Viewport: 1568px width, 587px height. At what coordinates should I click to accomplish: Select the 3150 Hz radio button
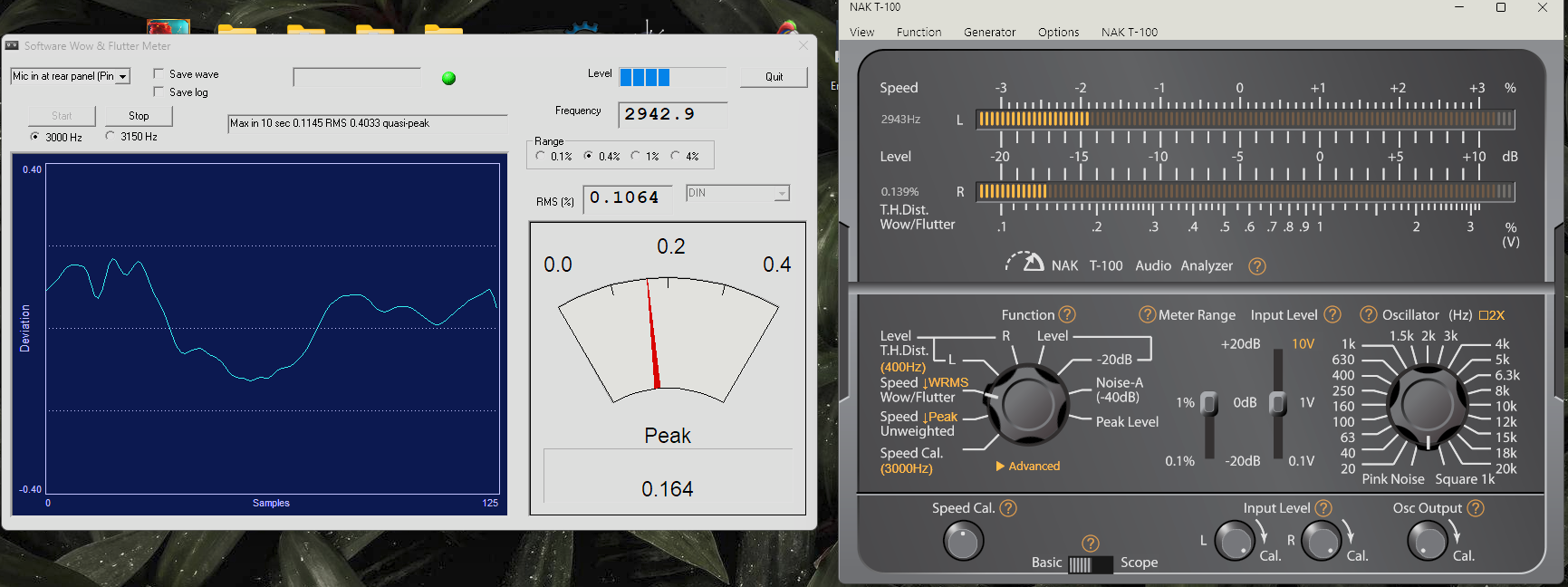click(x=111, y=136)
